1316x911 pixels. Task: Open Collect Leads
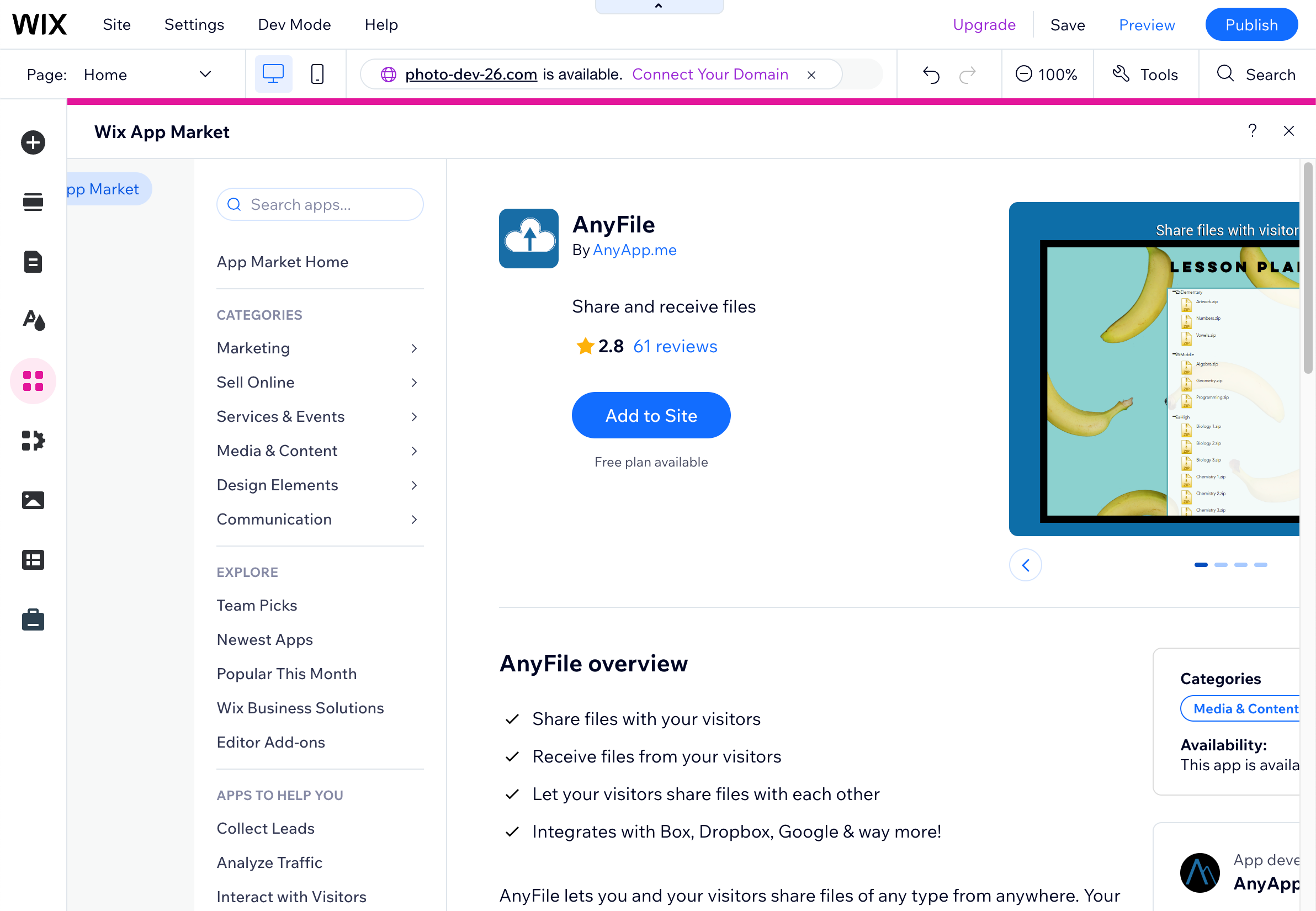coord(266,828)
